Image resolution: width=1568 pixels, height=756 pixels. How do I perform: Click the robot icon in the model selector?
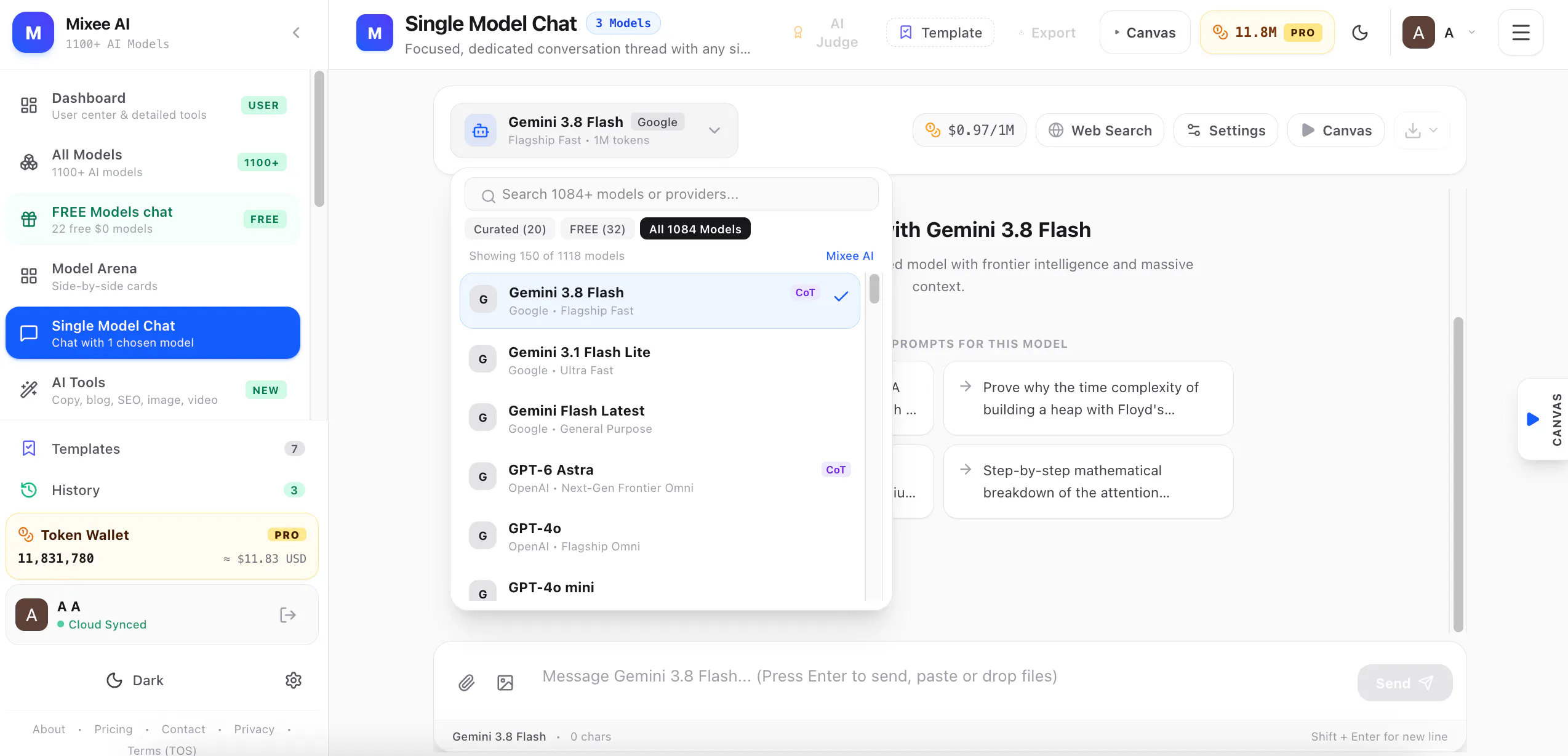[x=480, y=131]
